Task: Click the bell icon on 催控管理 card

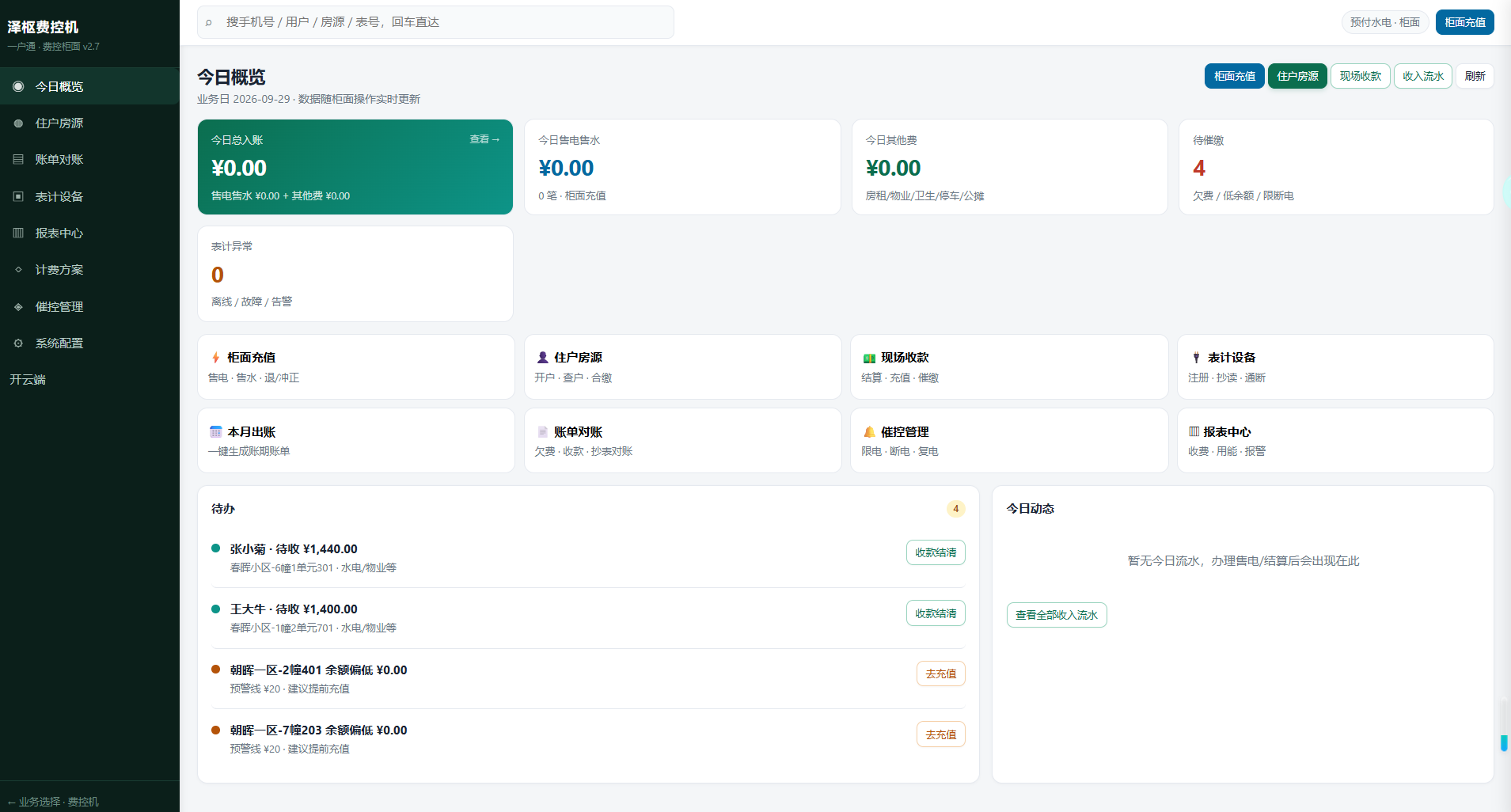Action: tap(869, 432)
